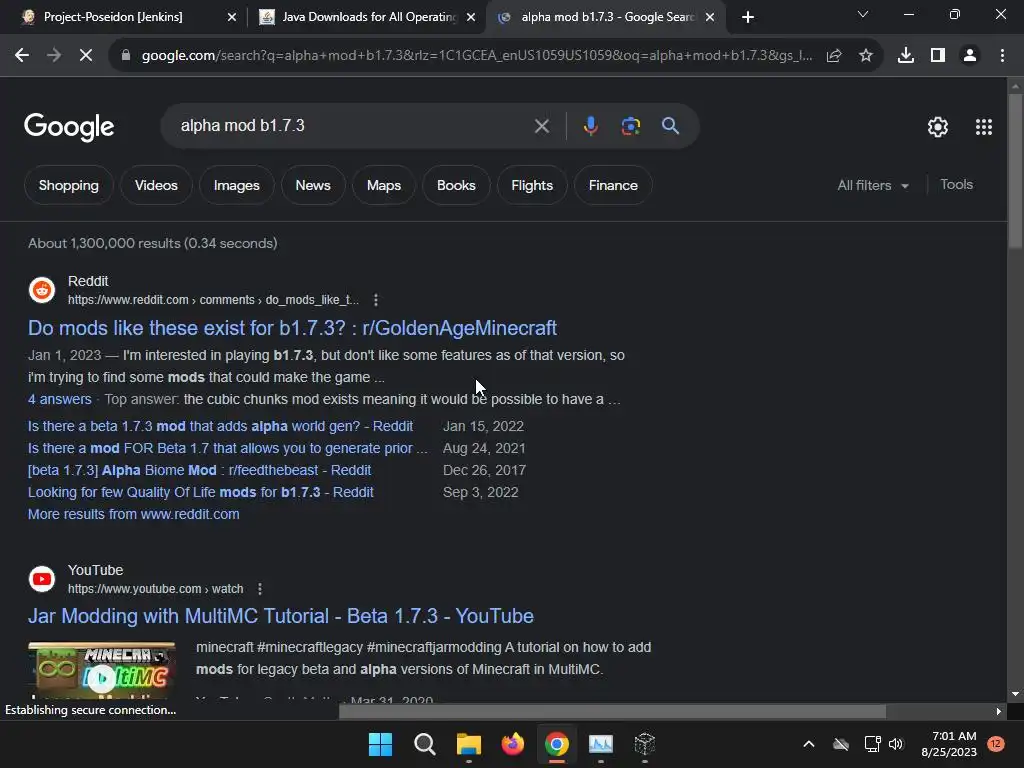
Task: Click the forward navigation arrow
Action: (x=54, y=56)
